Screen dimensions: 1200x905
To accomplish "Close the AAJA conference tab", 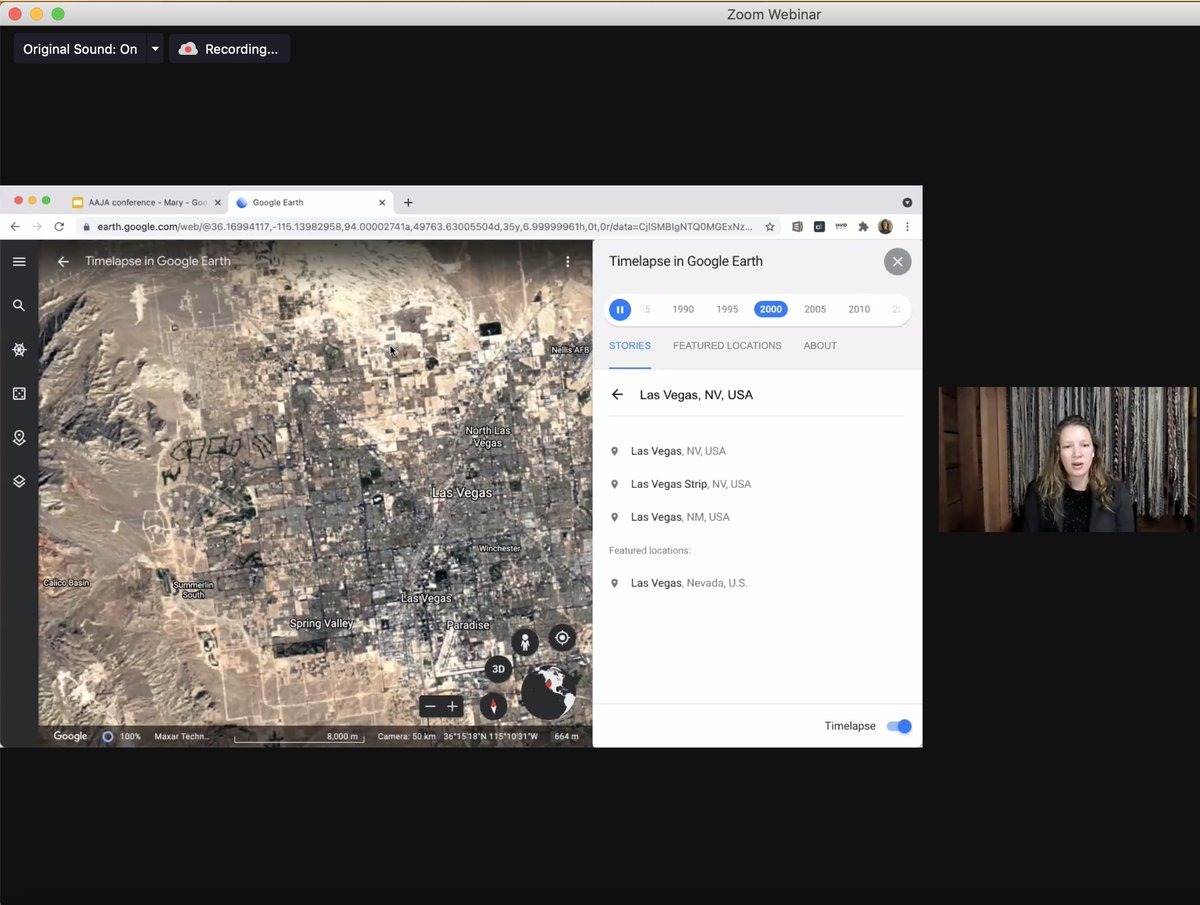I will (x=218, y=203).
